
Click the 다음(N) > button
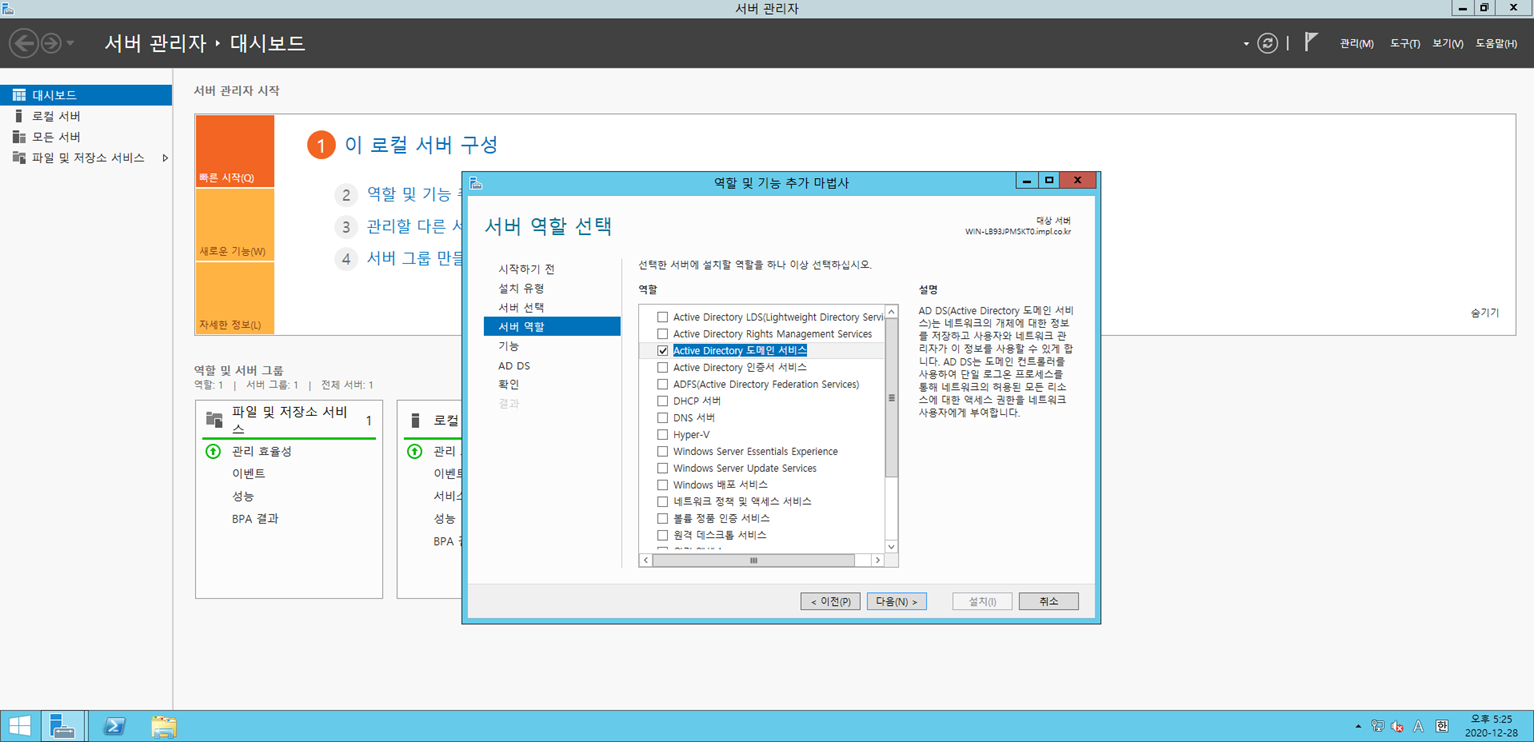click(x=897, y=602)
